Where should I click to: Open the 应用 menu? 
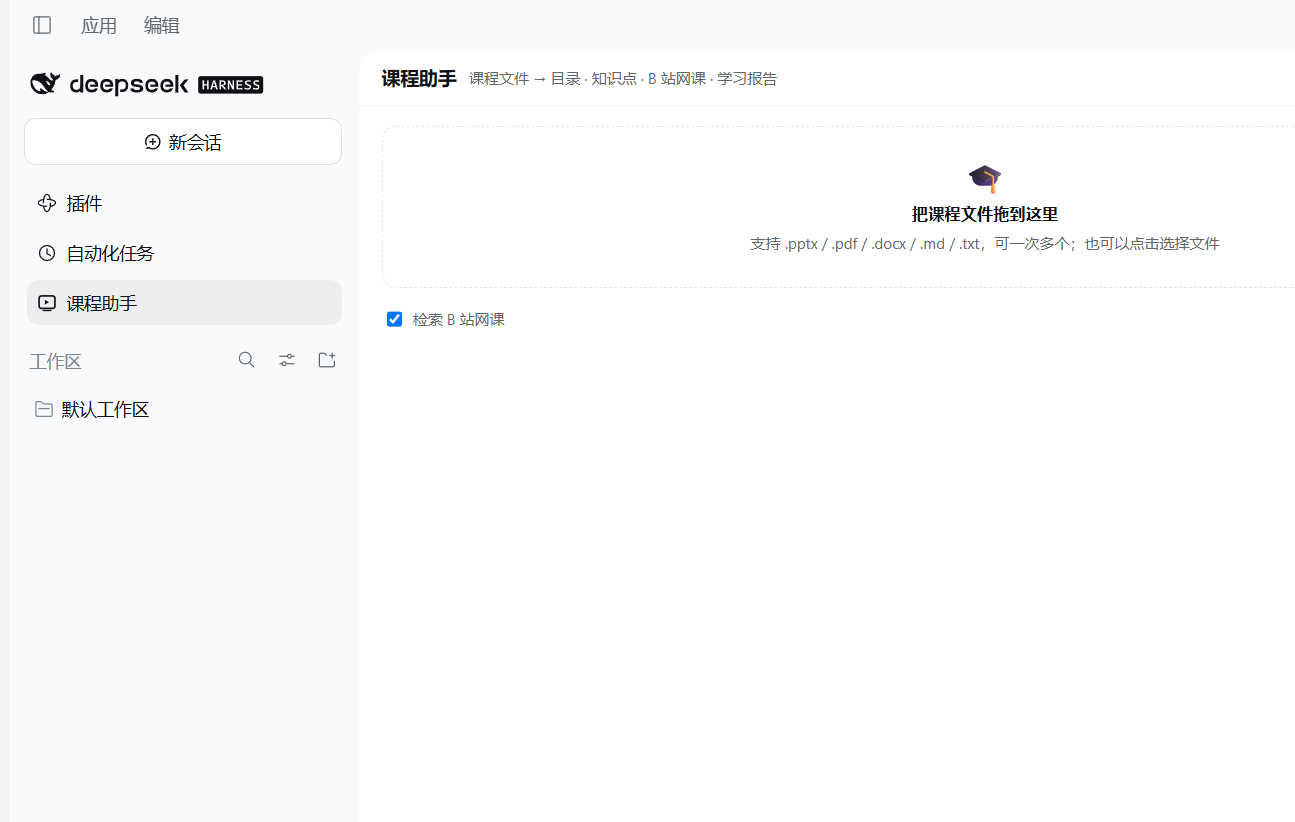pos(99,26)
